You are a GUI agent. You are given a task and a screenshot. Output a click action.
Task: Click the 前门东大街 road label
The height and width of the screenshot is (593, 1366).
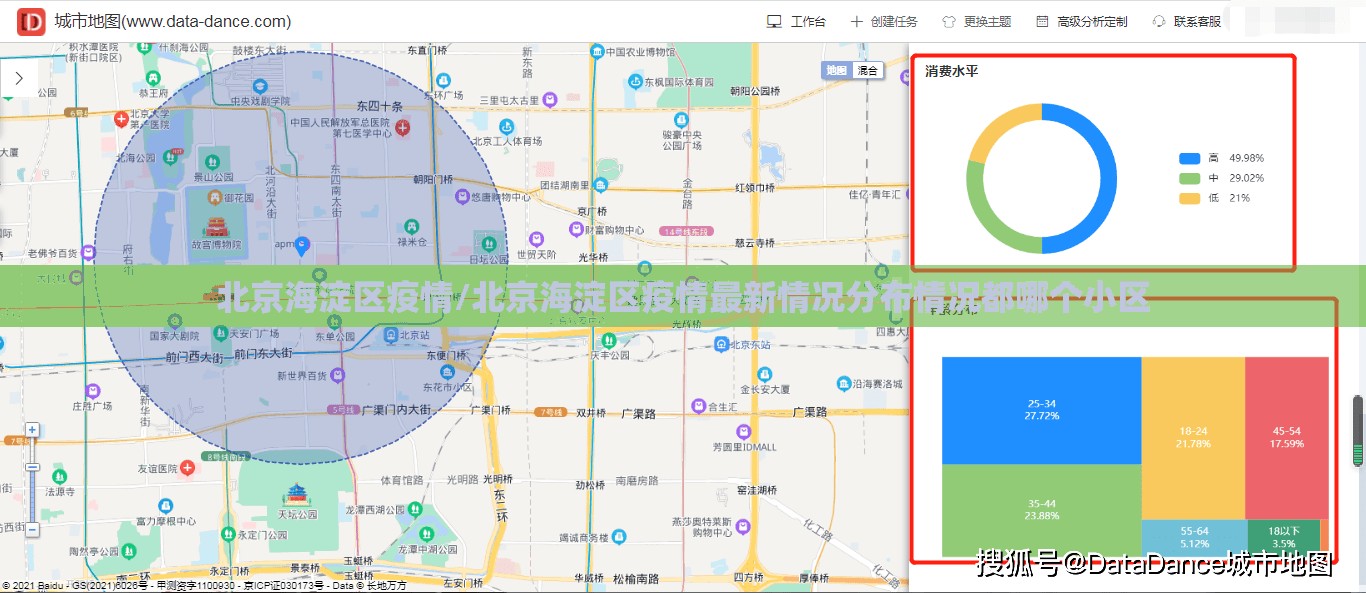[x=264, y=354]
